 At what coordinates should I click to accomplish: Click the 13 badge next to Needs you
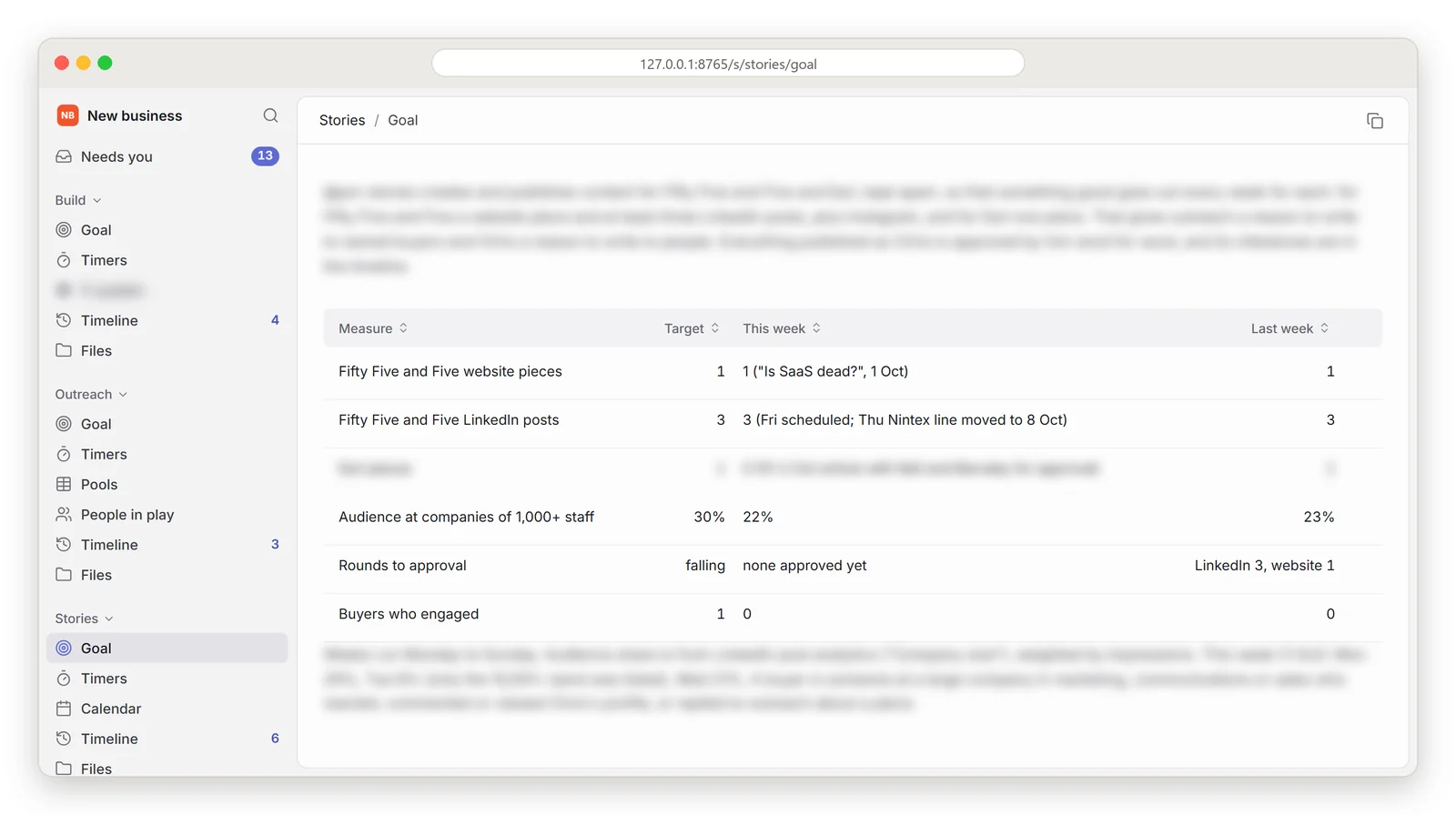click(265, 156)
